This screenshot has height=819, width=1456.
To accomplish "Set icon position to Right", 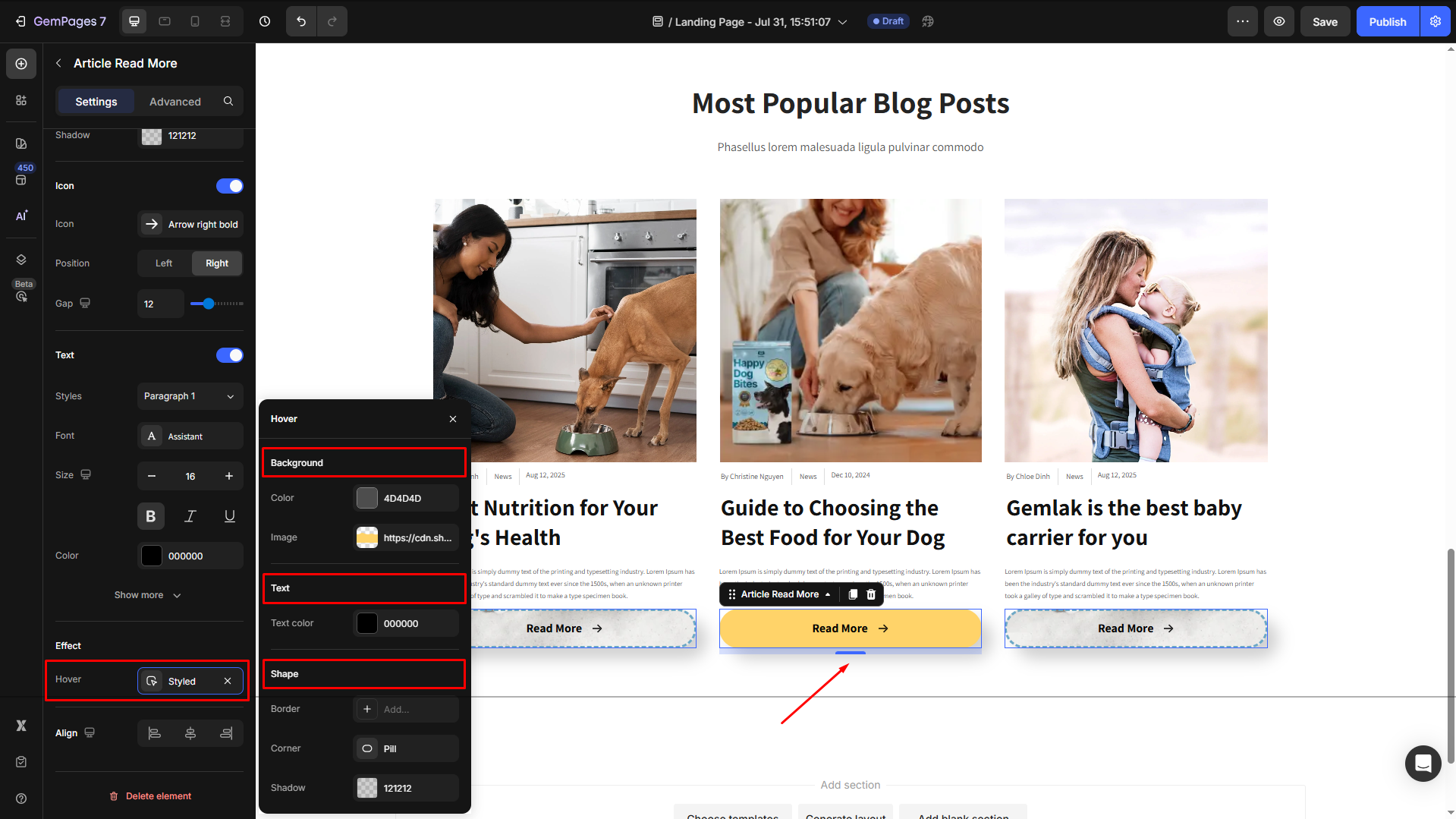I will (x=217, y=263).
